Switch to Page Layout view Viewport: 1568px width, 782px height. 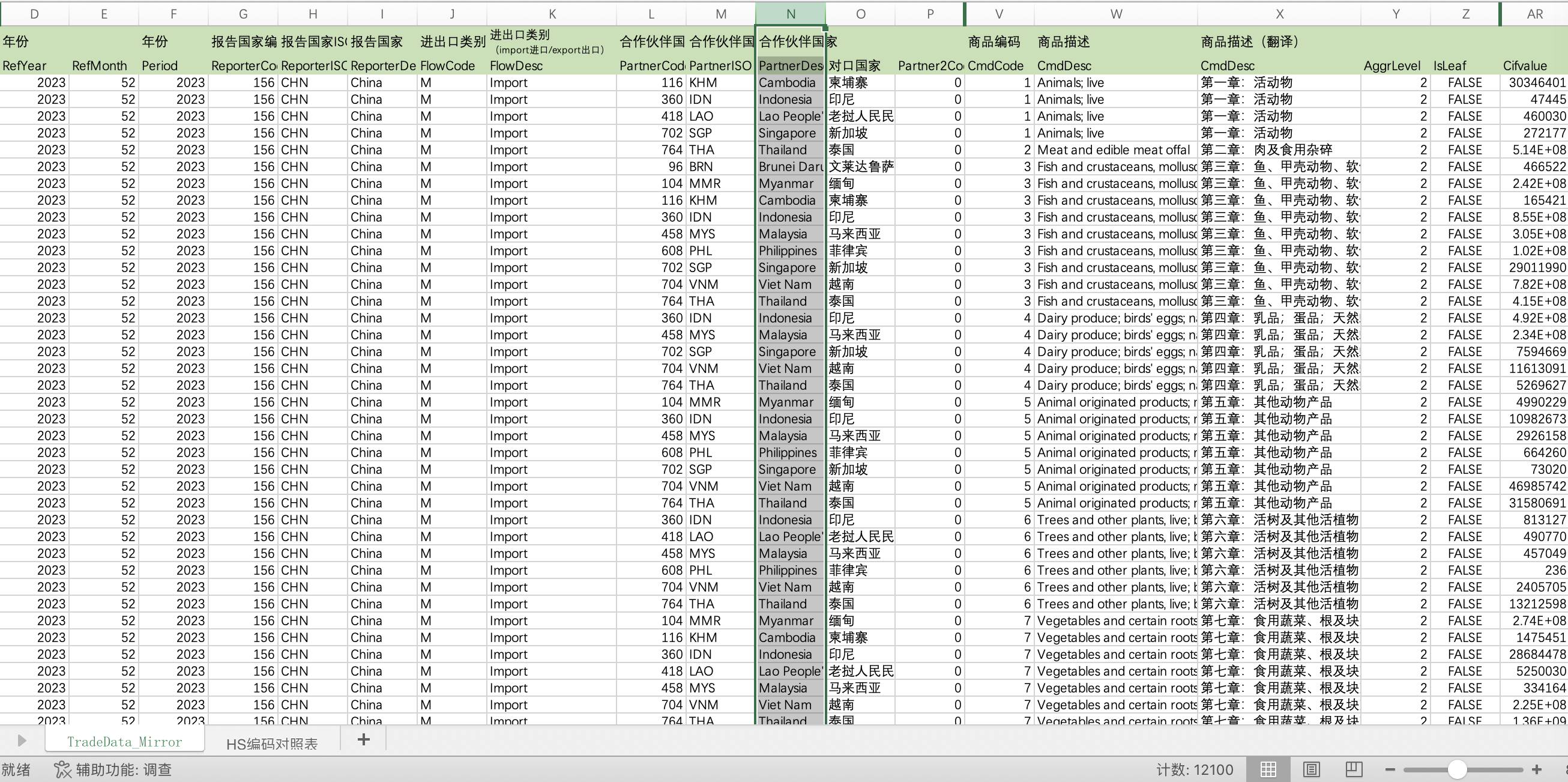[x=1311, y=769]
